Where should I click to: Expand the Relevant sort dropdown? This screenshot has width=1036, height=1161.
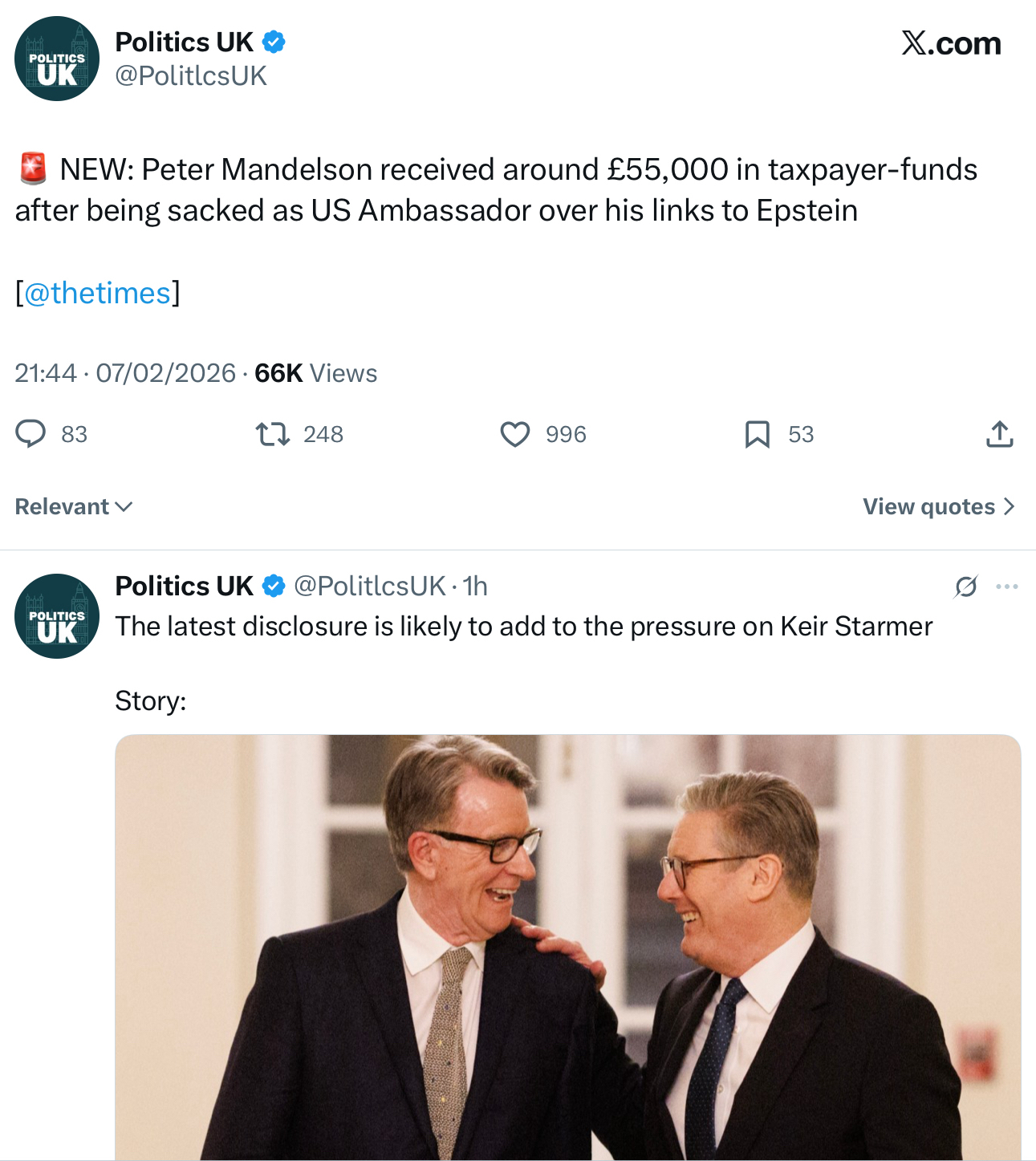coord(74,507)
